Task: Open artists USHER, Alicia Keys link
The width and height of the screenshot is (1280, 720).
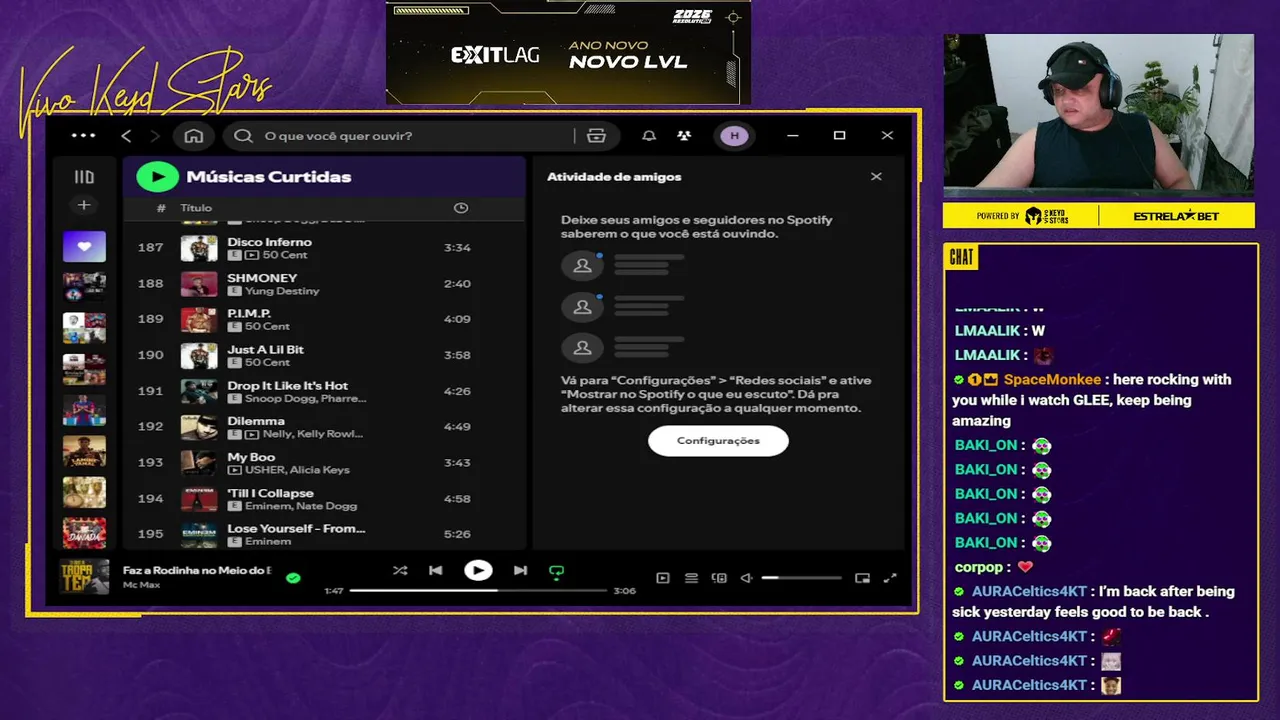Action: coord(296,470)
